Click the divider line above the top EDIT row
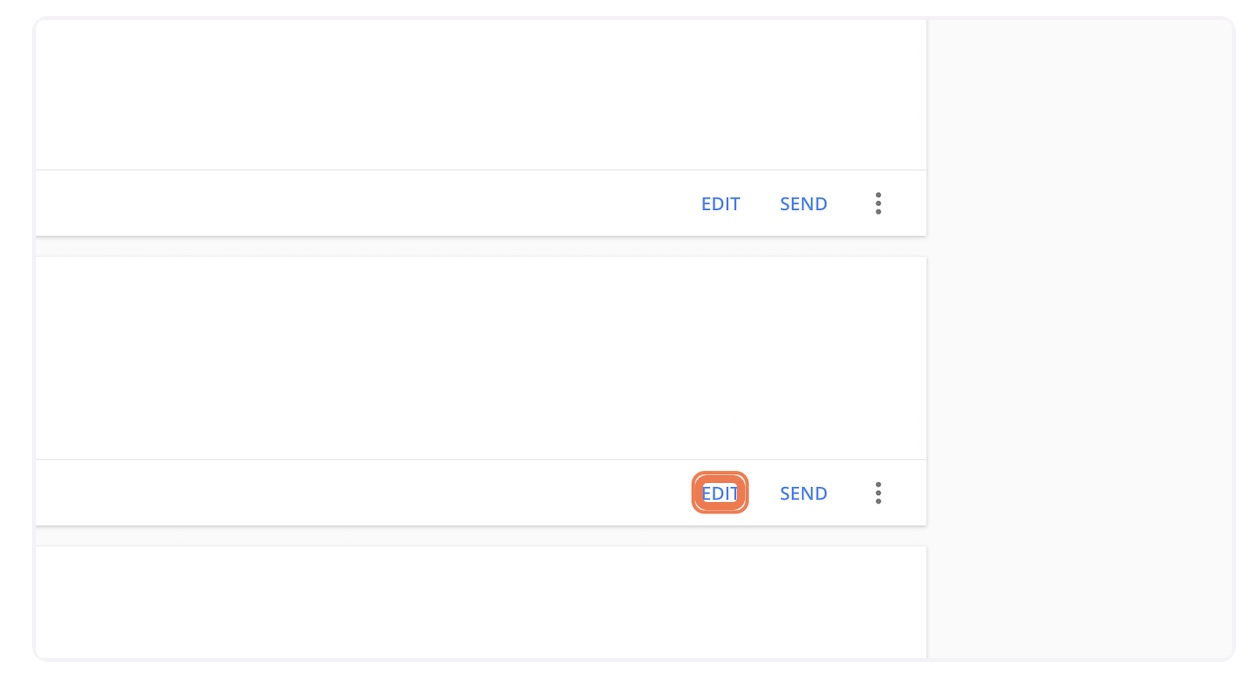This screenshot has height=678, width=1260. click(x=480, y=170)
